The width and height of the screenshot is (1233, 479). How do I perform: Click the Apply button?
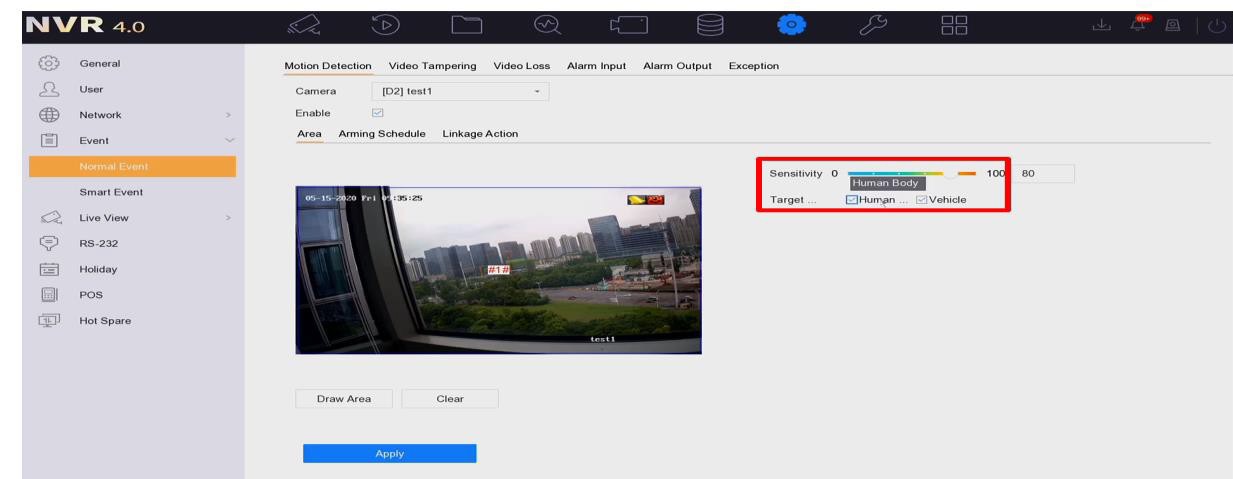point(389,453)
